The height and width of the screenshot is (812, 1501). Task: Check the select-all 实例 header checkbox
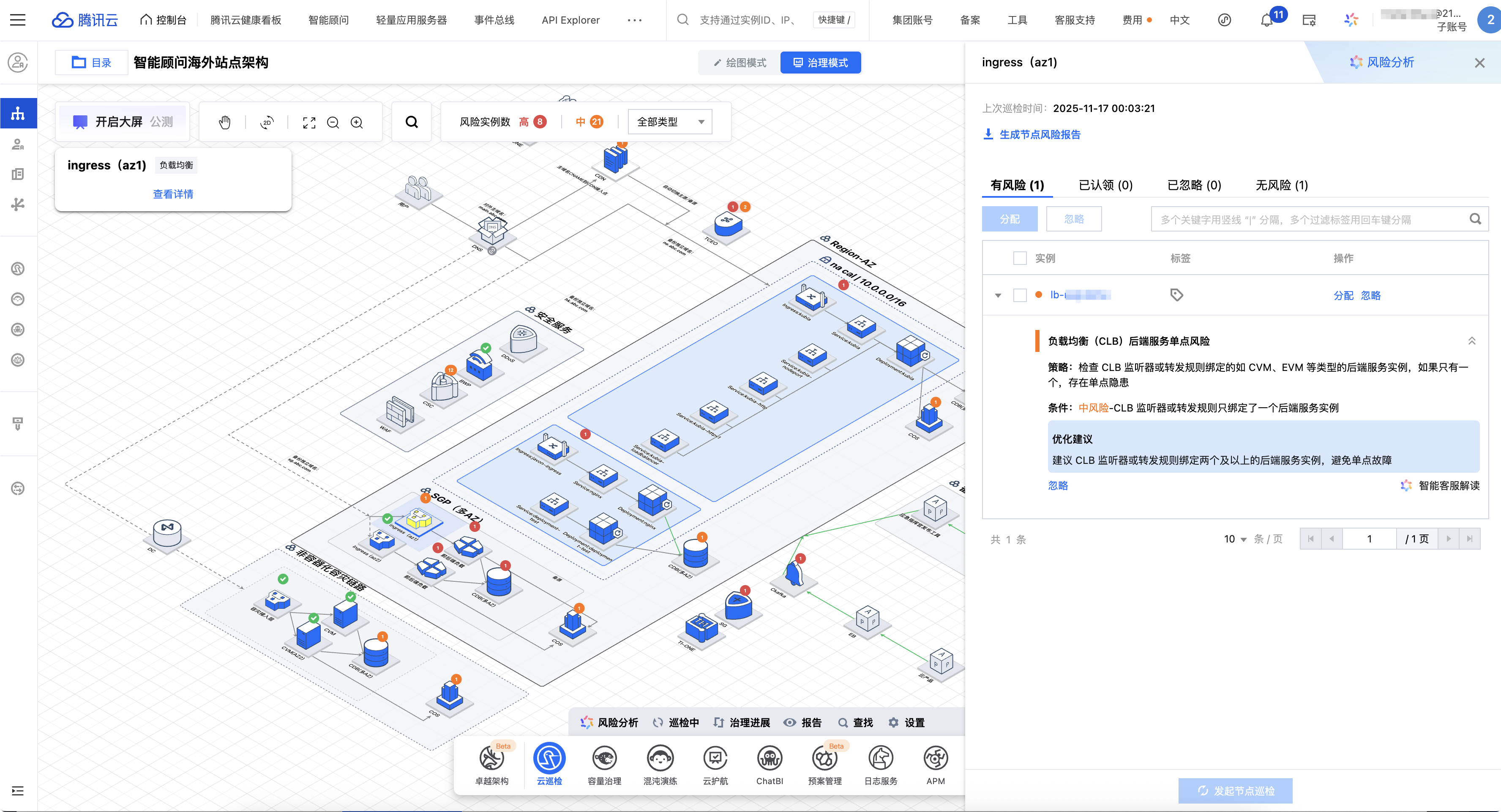pyautogui.click(x=1020, y=258)
